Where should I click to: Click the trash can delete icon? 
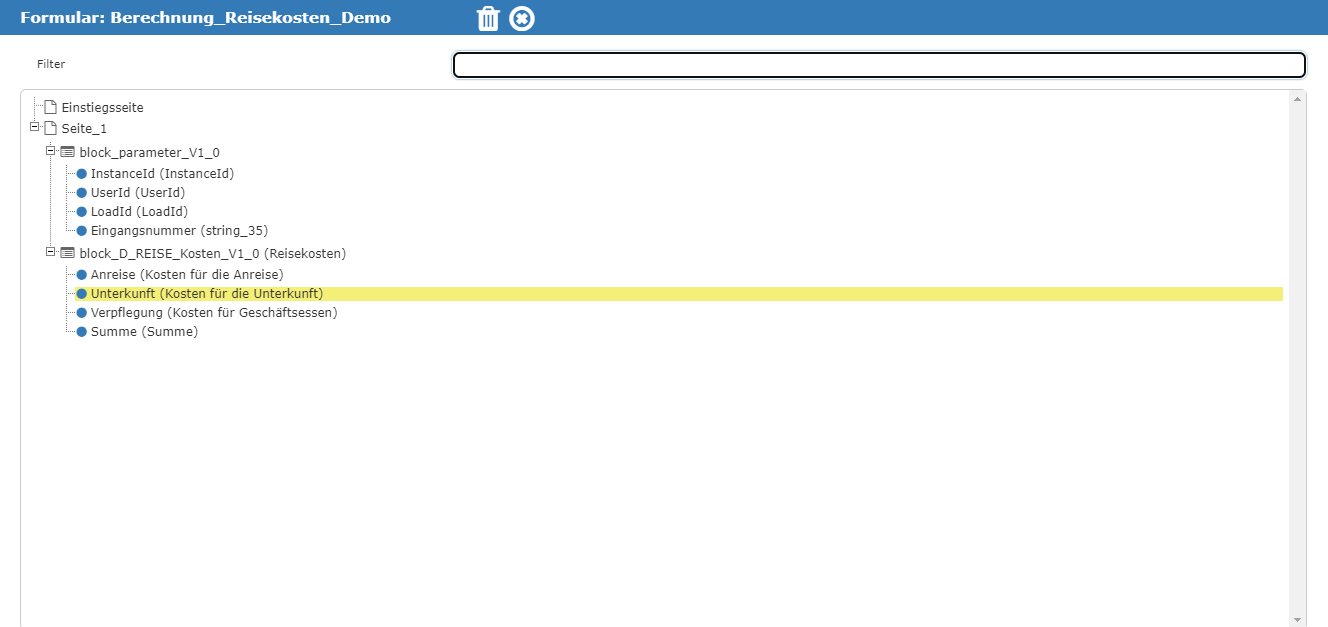point(488,18)
